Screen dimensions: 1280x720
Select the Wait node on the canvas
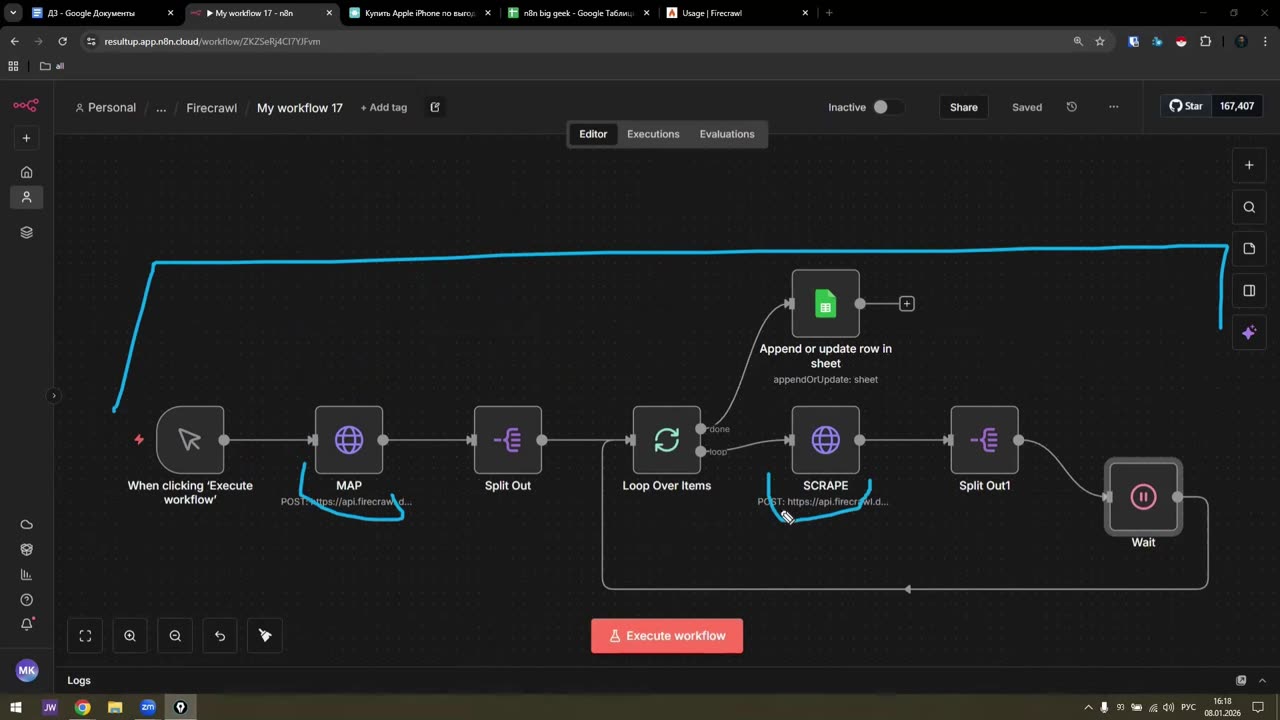tap(1143, 497)
